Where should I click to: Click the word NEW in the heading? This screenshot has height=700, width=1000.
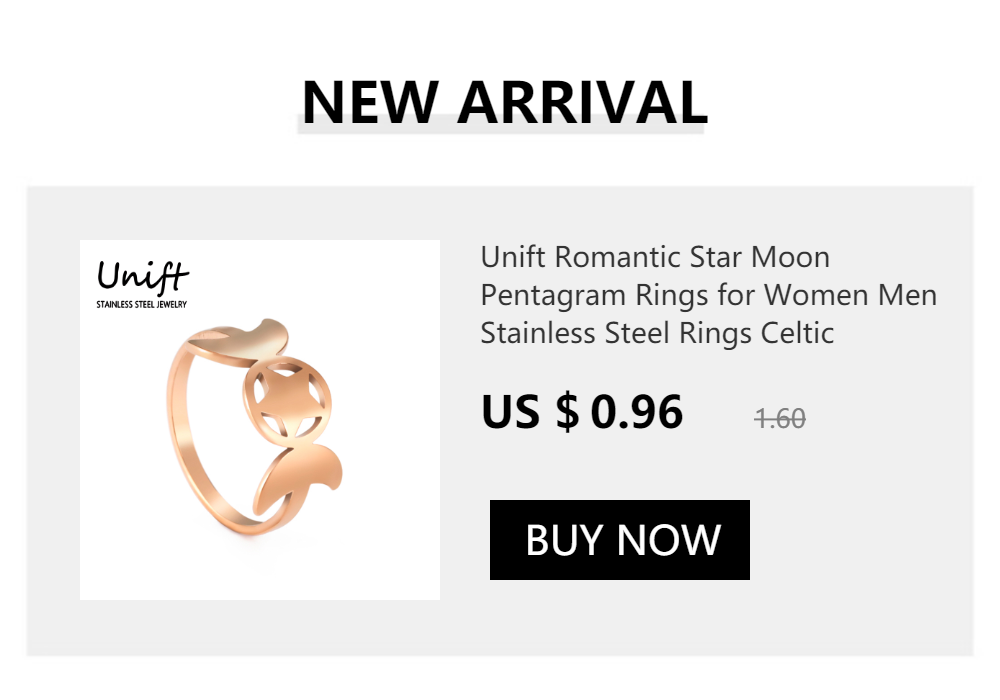click(370, 100)
